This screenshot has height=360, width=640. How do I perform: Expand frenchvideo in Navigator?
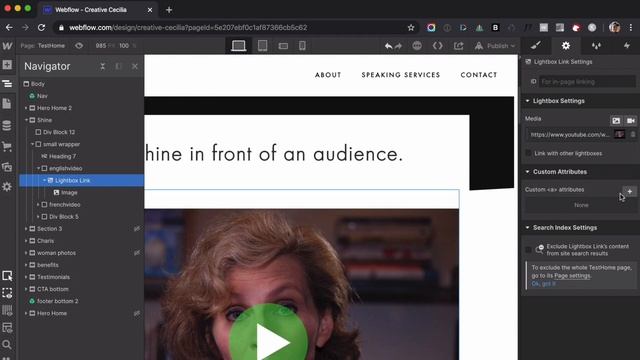click(x=38, y=204)
